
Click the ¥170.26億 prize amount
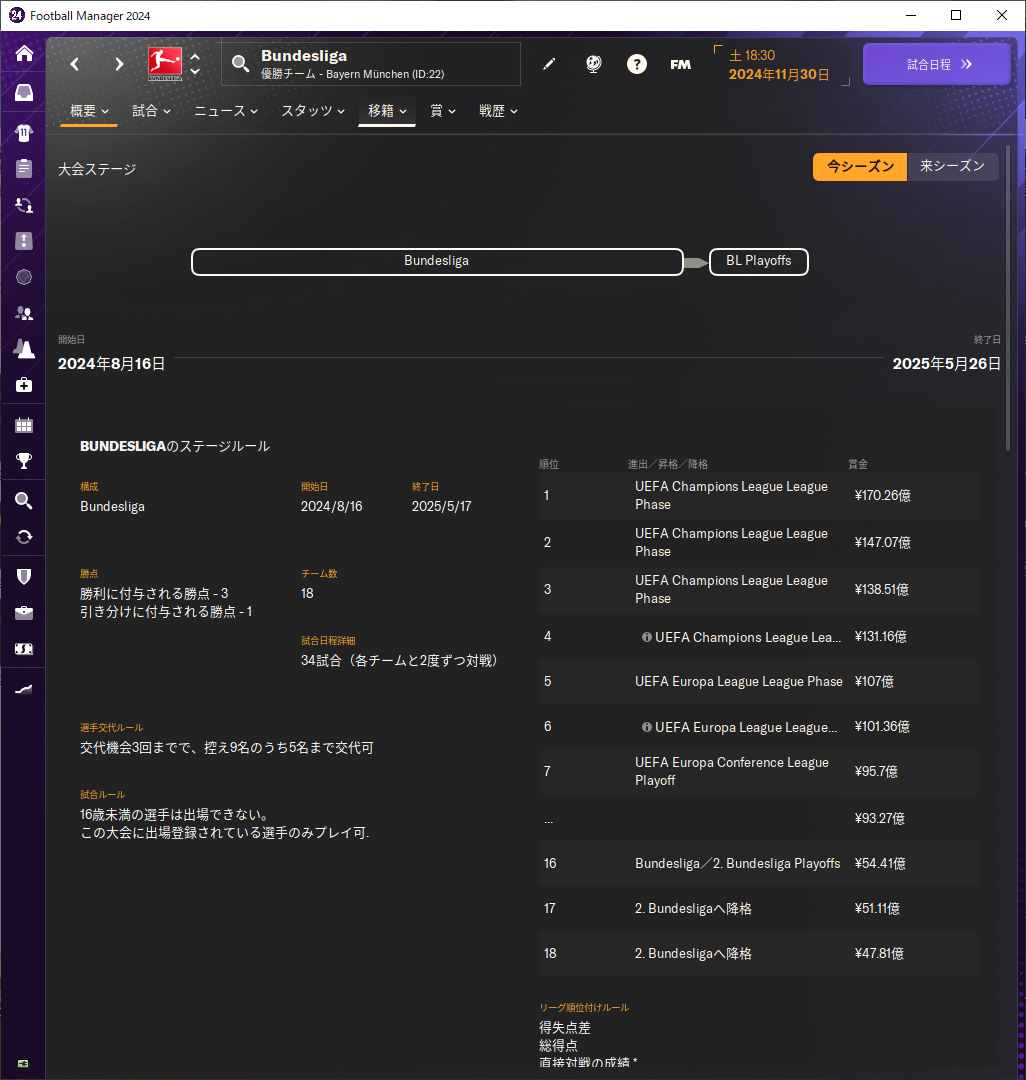click(882, 496)
